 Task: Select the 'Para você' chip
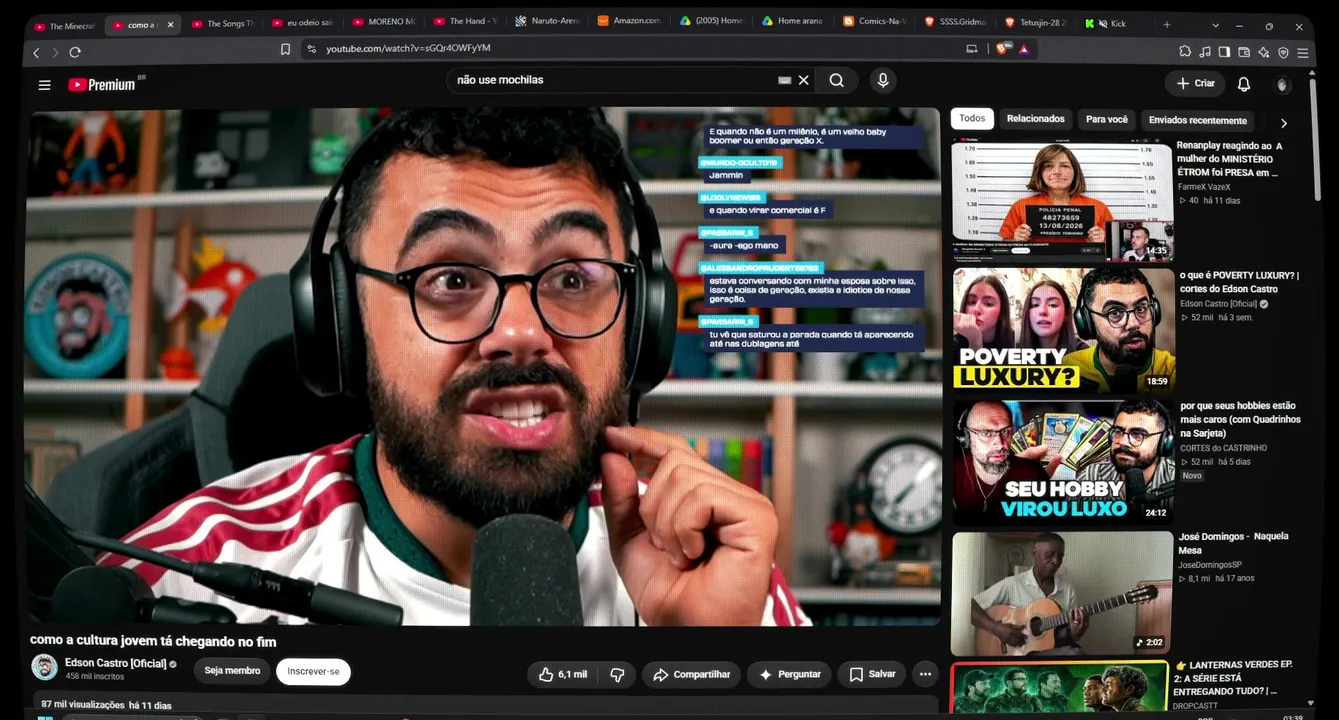(1107, 120)
